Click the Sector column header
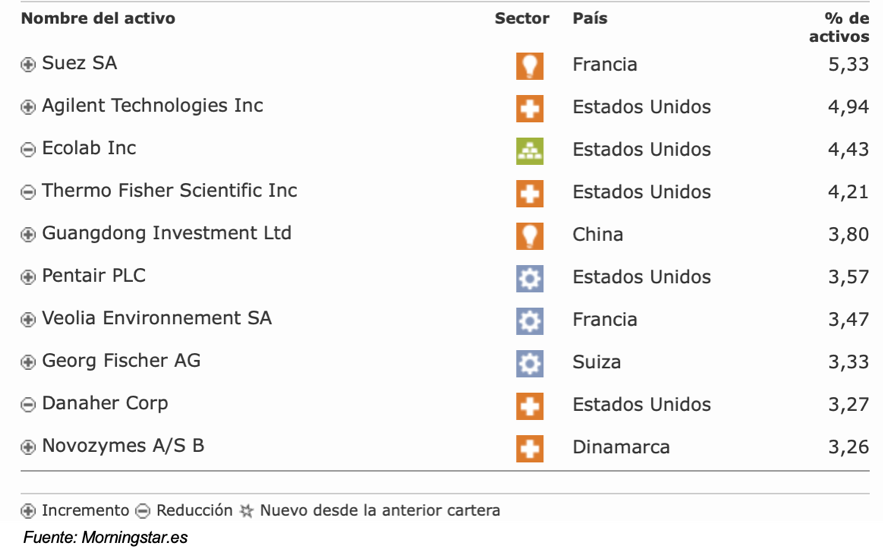 tap(521, 18)
